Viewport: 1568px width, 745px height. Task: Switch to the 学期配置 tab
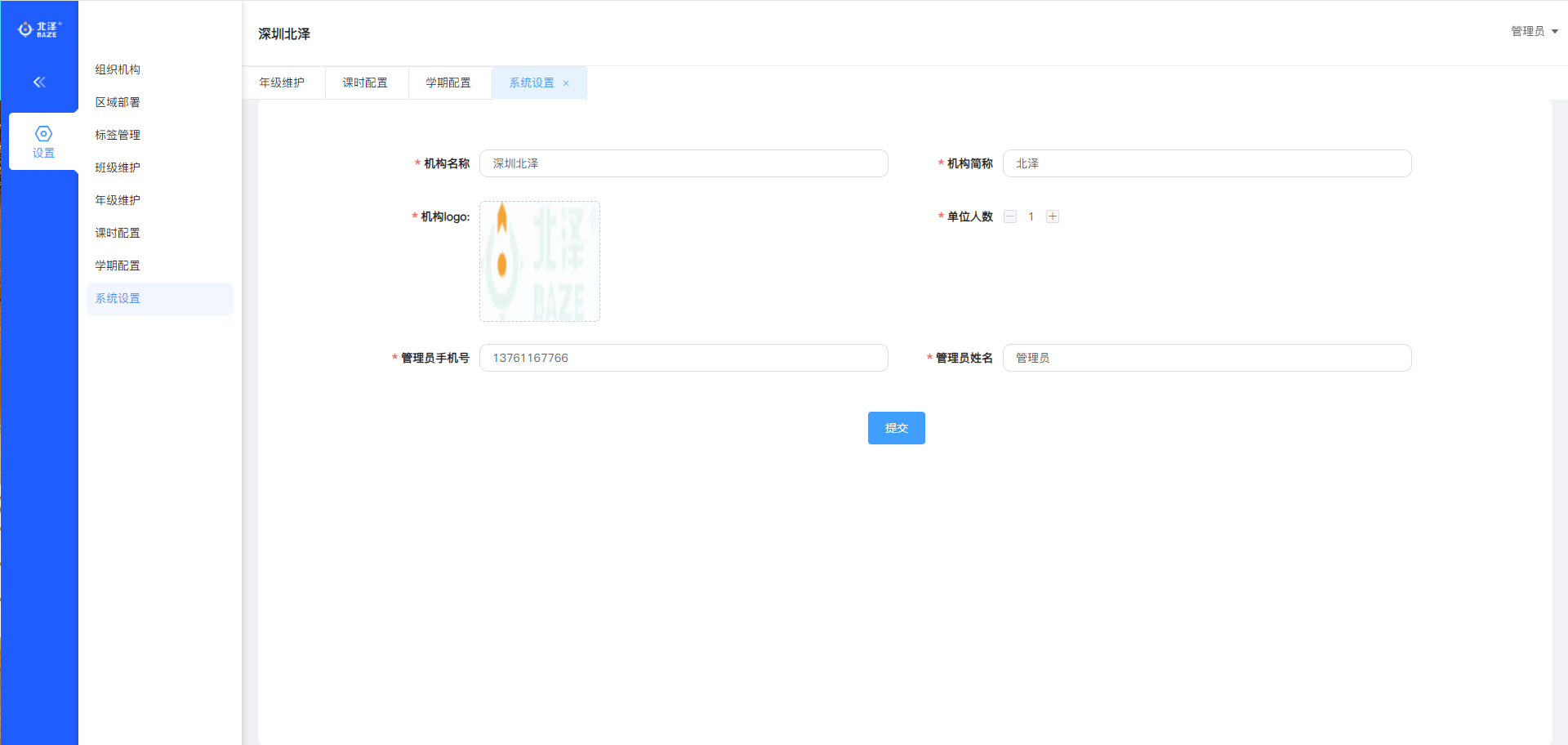coord(448,83)
